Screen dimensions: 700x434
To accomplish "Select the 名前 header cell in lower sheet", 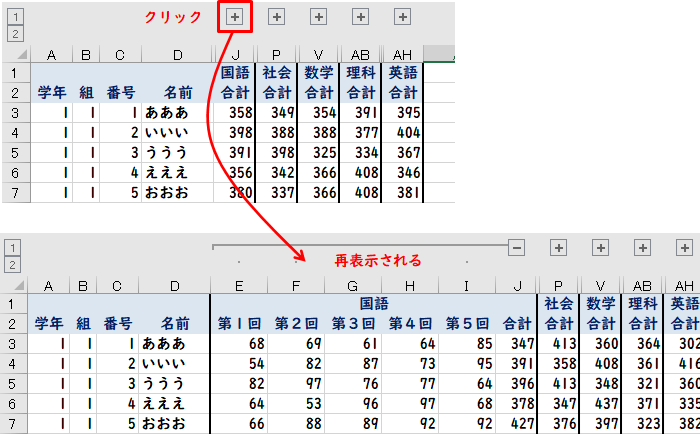I will [177, 323].
